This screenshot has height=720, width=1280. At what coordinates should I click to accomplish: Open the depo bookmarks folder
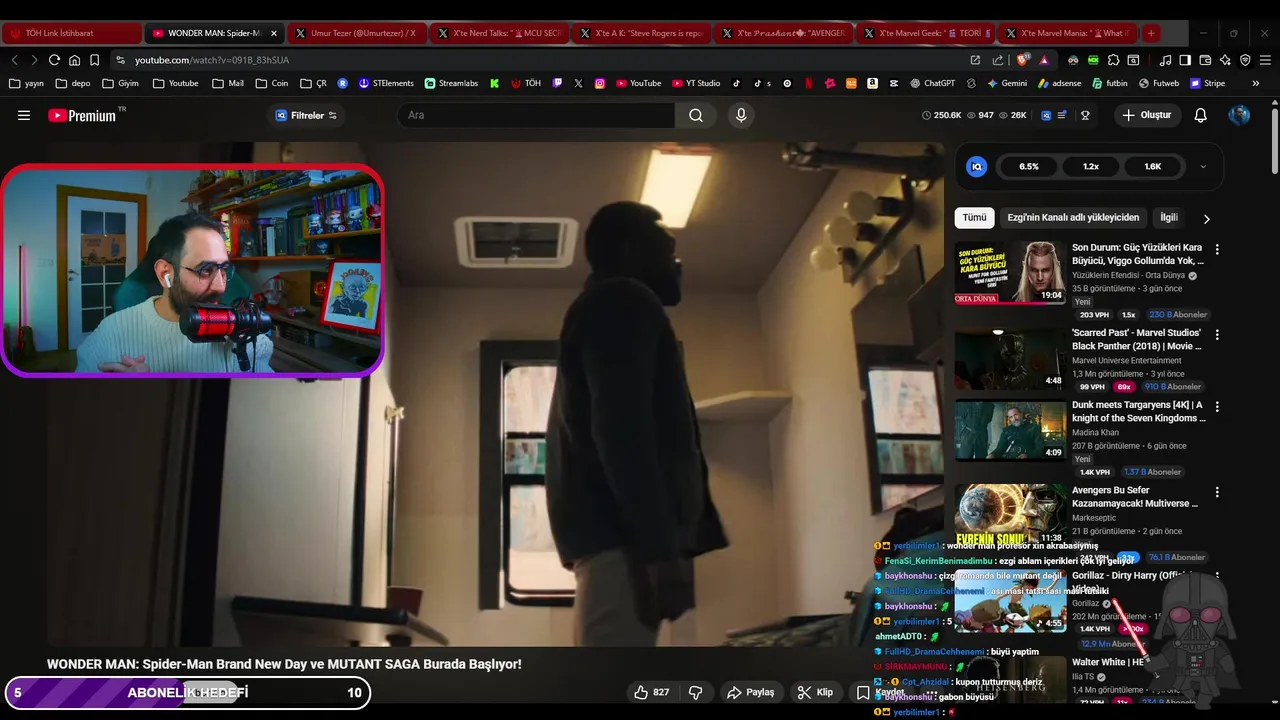tap(73, 83)
